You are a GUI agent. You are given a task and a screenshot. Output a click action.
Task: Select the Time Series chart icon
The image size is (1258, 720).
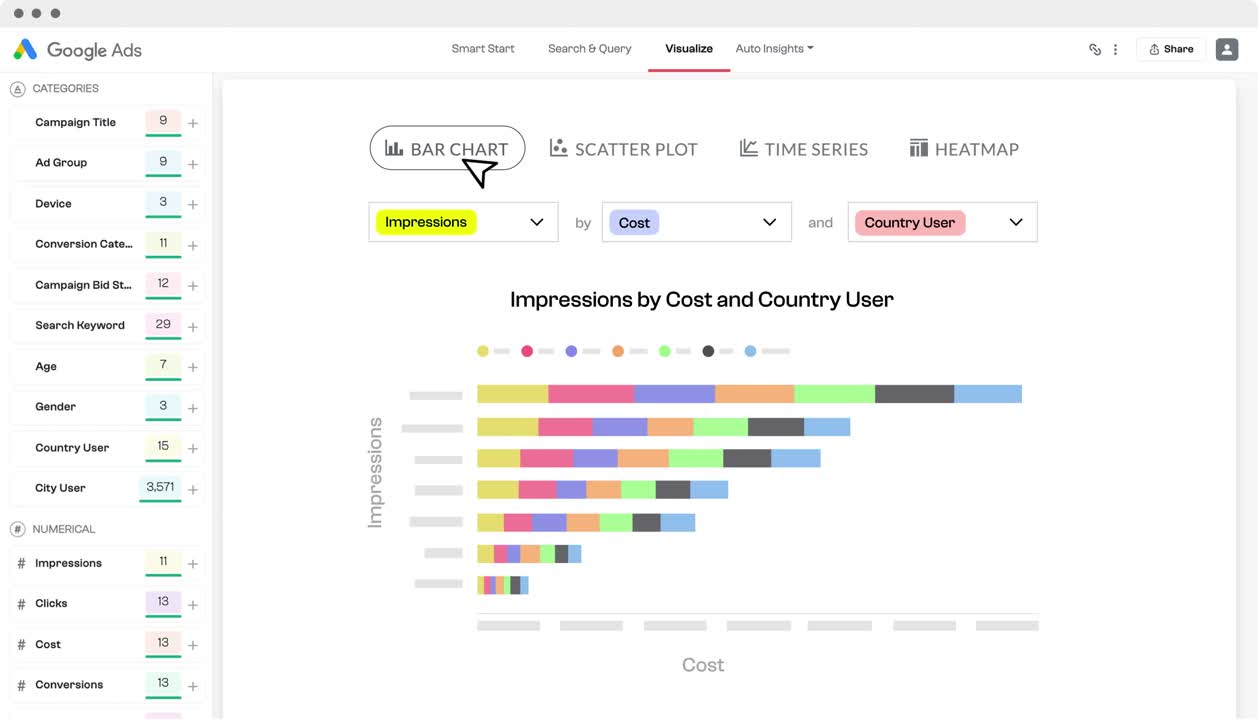747,147
